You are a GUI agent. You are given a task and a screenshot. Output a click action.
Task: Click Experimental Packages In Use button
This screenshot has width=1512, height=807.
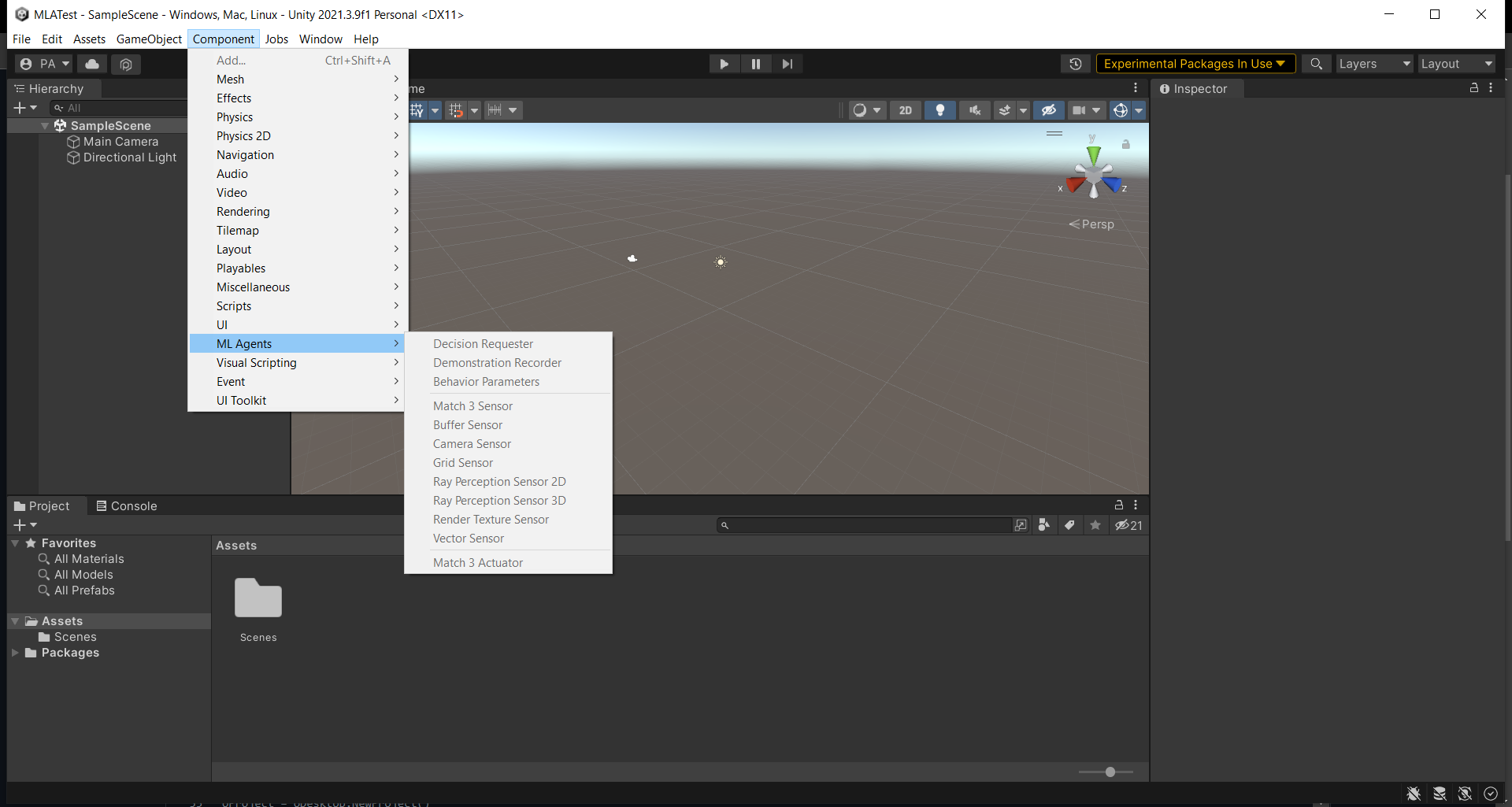pyautogui.click(x=1195, y=64)
